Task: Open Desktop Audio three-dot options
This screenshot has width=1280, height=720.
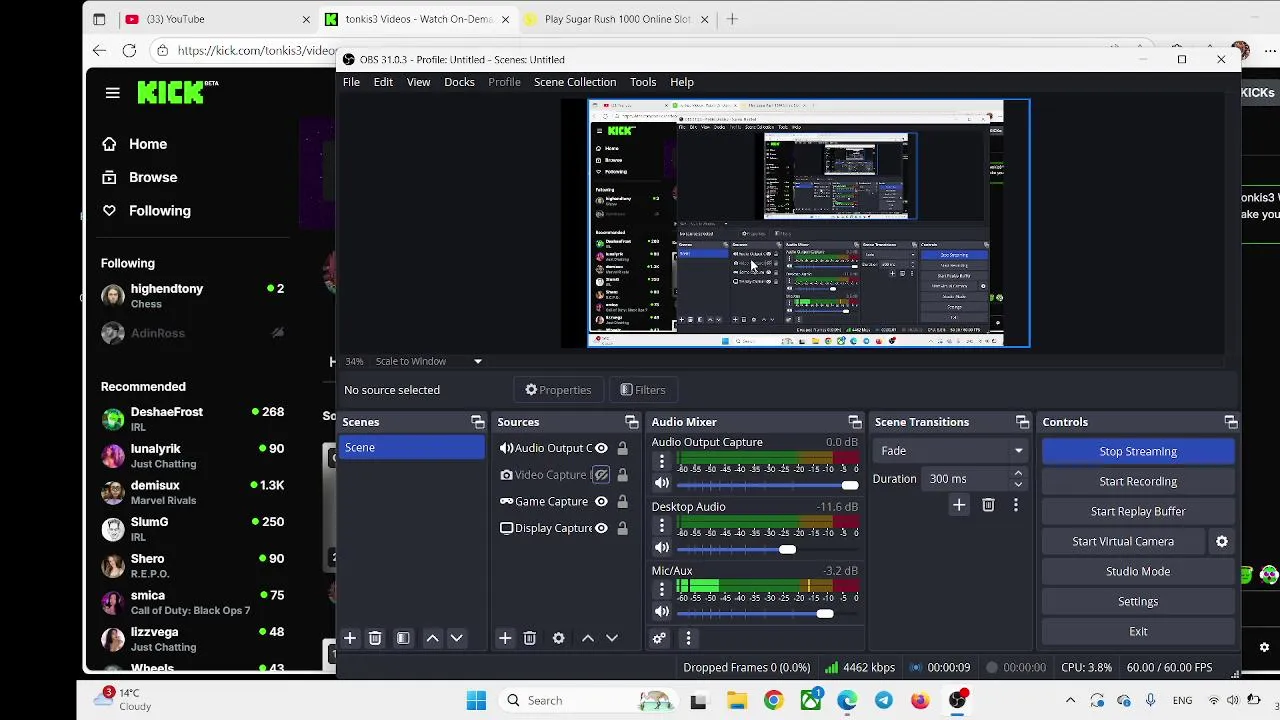Action: 661,526
